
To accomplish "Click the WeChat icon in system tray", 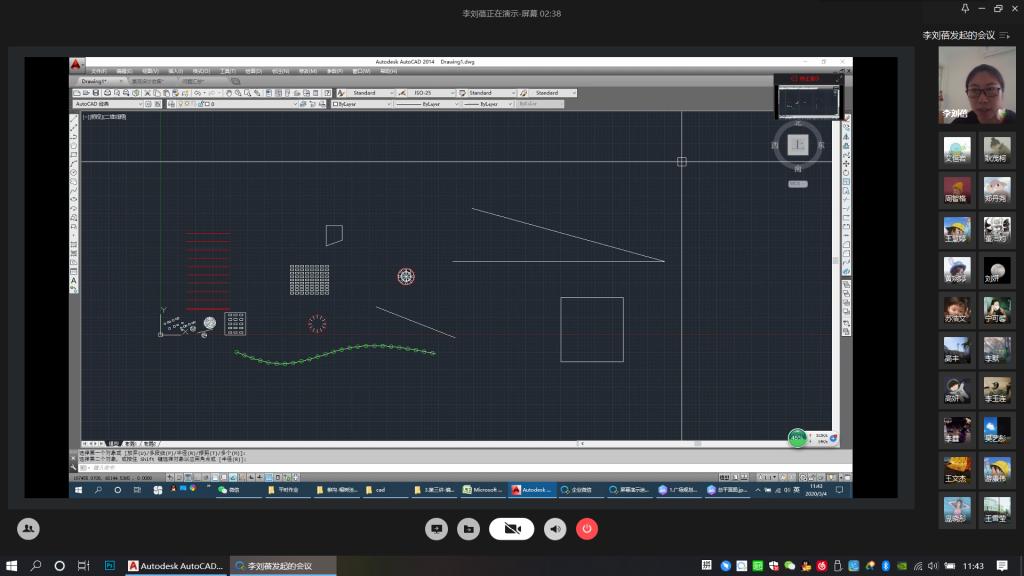I will 790,566.
